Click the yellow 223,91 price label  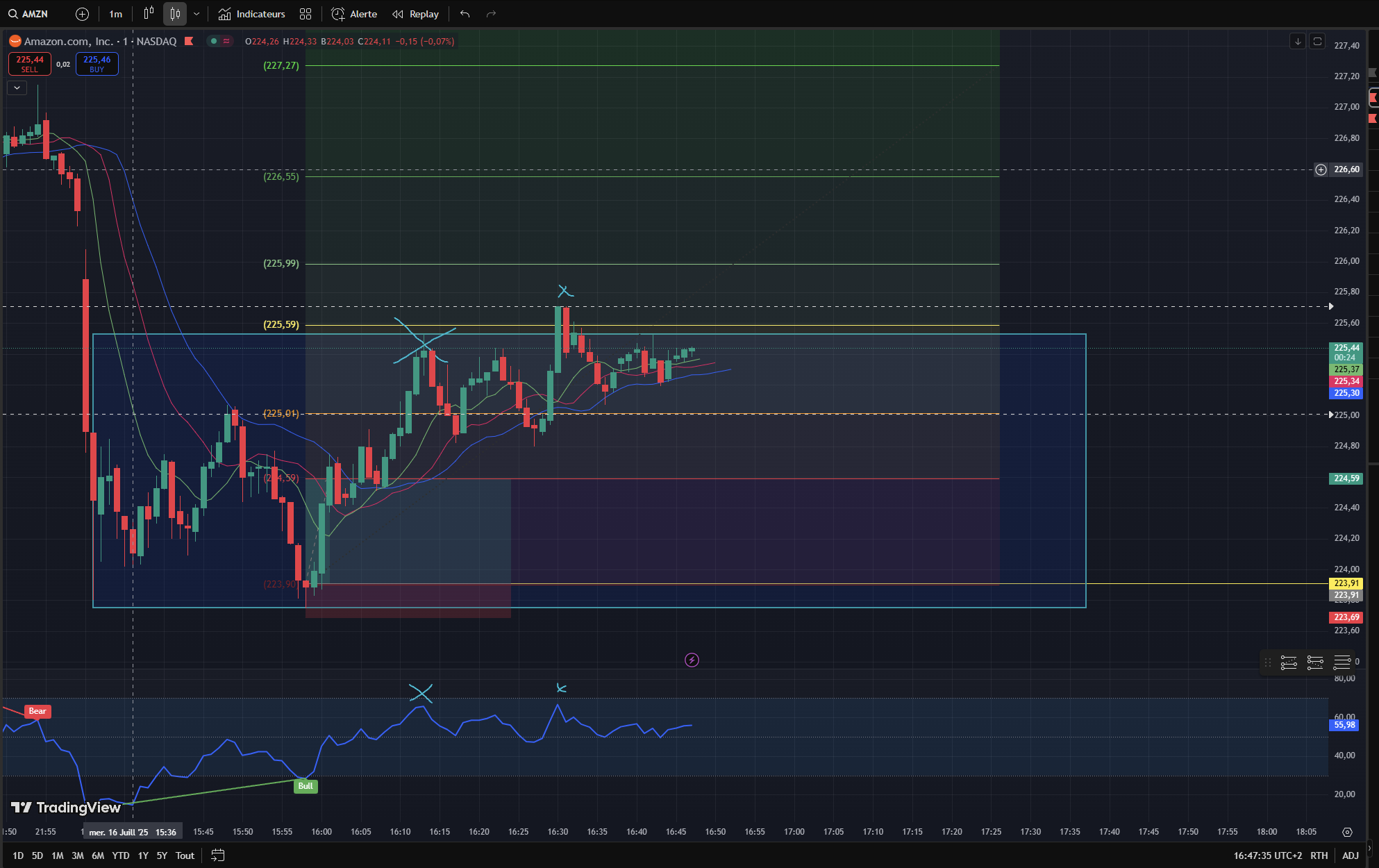[x=1346, y=583]
